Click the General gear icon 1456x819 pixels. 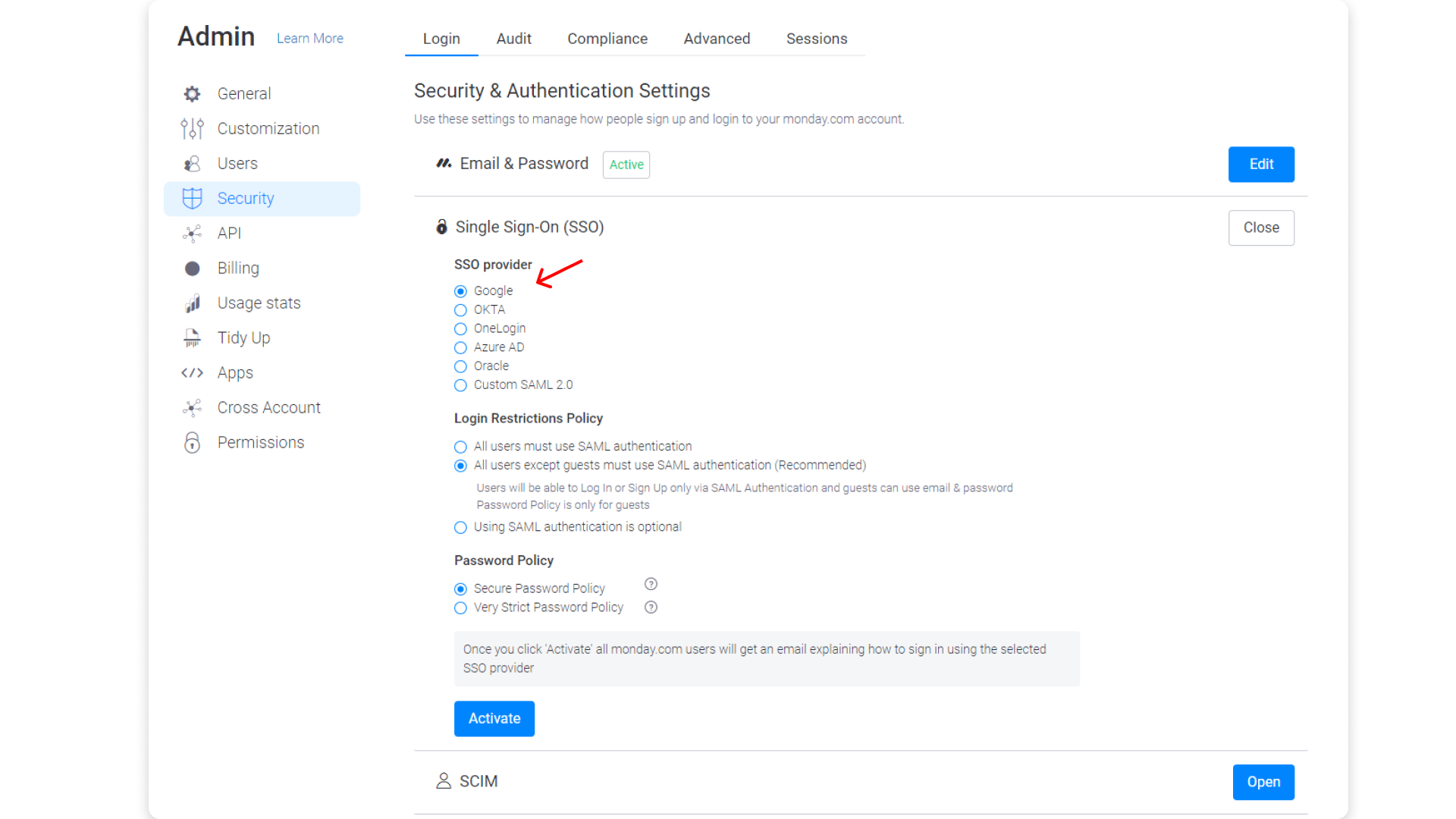[192, 94]
